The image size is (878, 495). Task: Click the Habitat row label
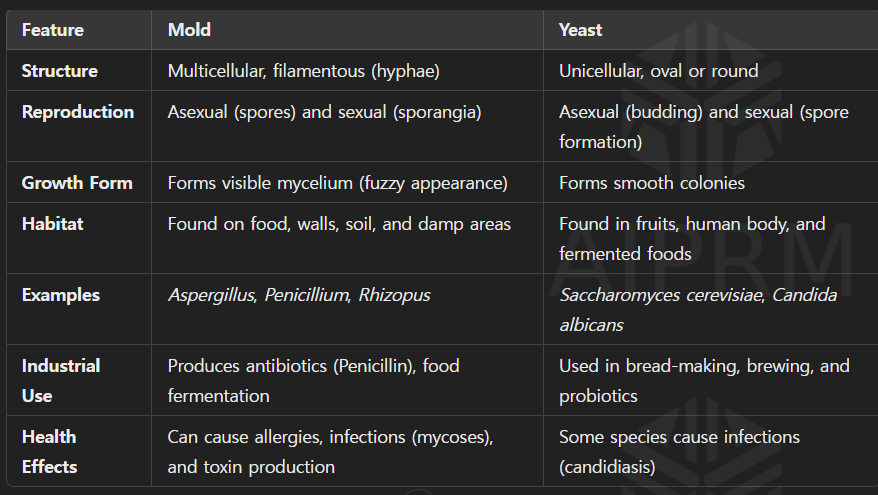(52, 224)
